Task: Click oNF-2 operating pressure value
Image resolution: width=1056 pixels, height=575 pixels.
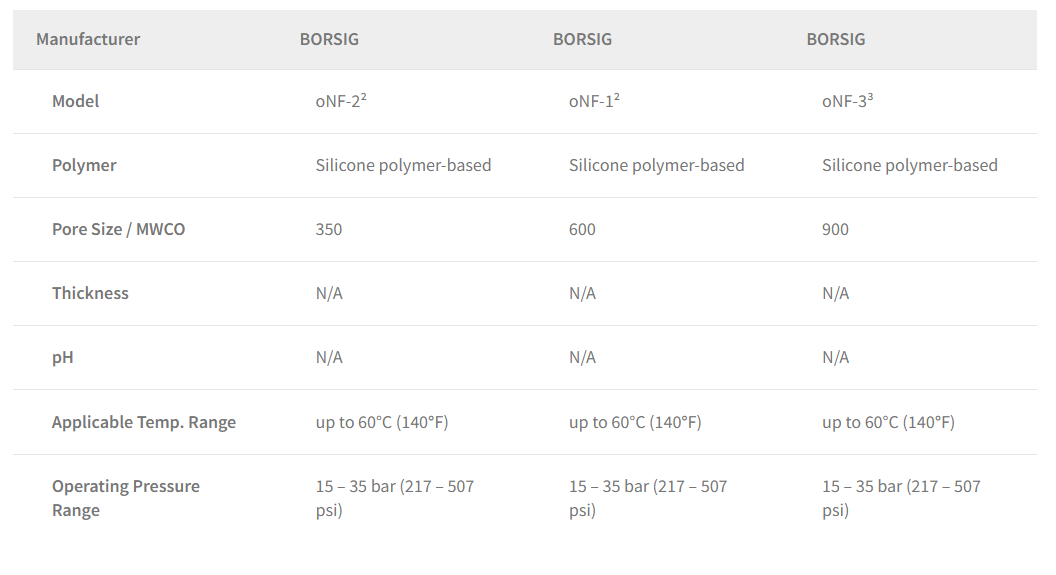Action: click(395, 498)
